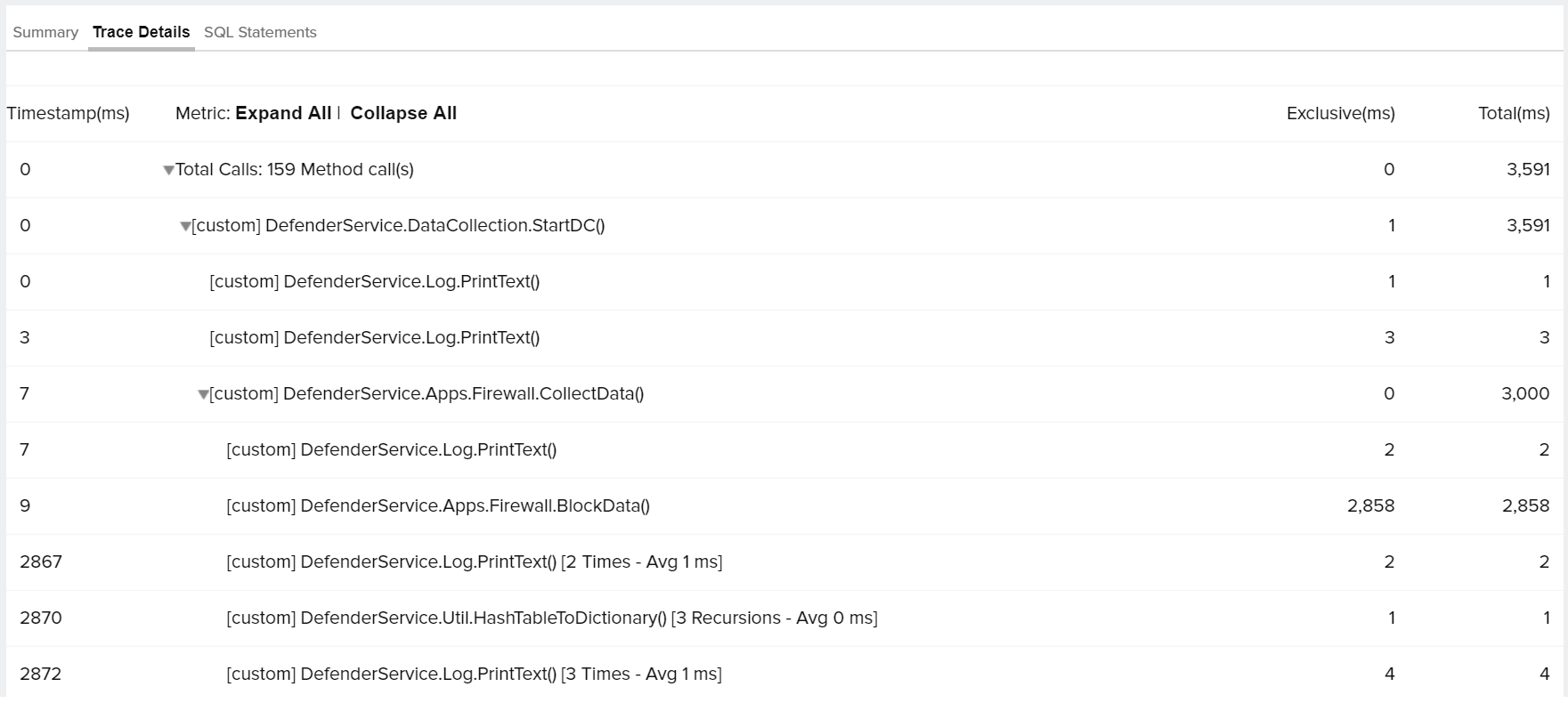The image size is (1568, 703).
Task: Click the Timestamp(ms) column header
Action: (x=68, y=113)
